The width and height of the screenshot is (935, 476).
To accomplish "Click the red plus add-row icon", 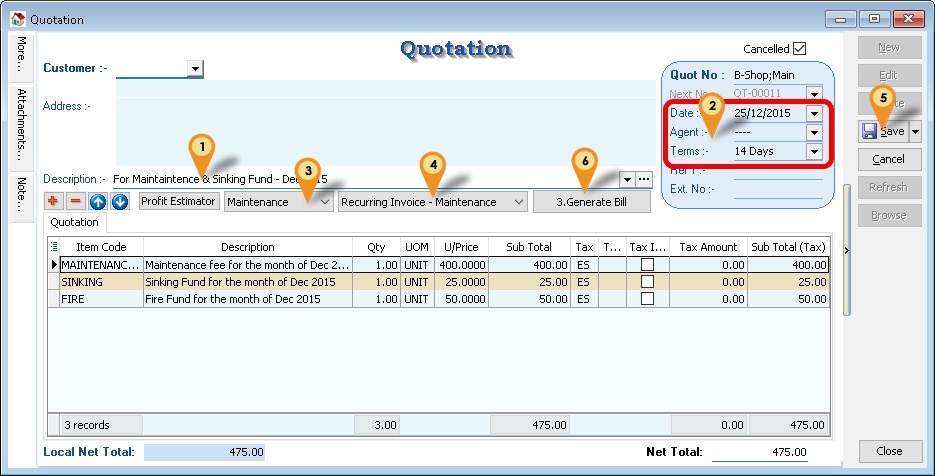I will (54, 202).
